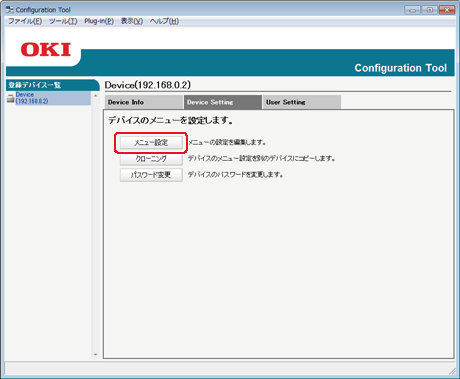
Task: Click the 登録デバイス一覧 panel header
Action: click(52, 85)
